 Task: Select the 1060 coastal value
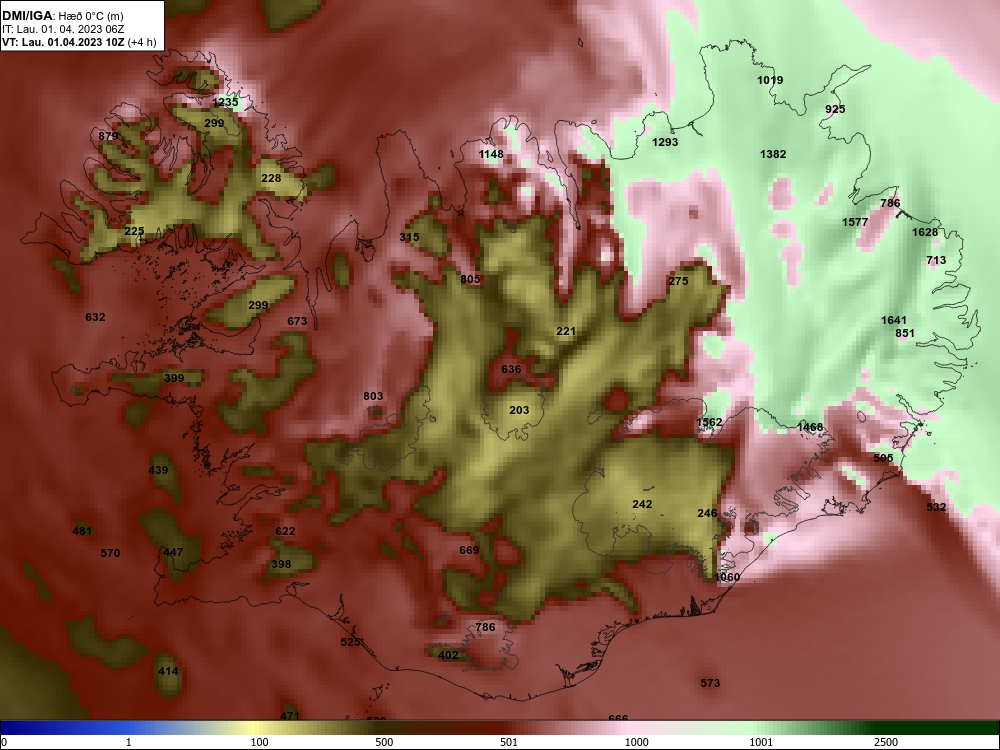(x=727, y=577)
